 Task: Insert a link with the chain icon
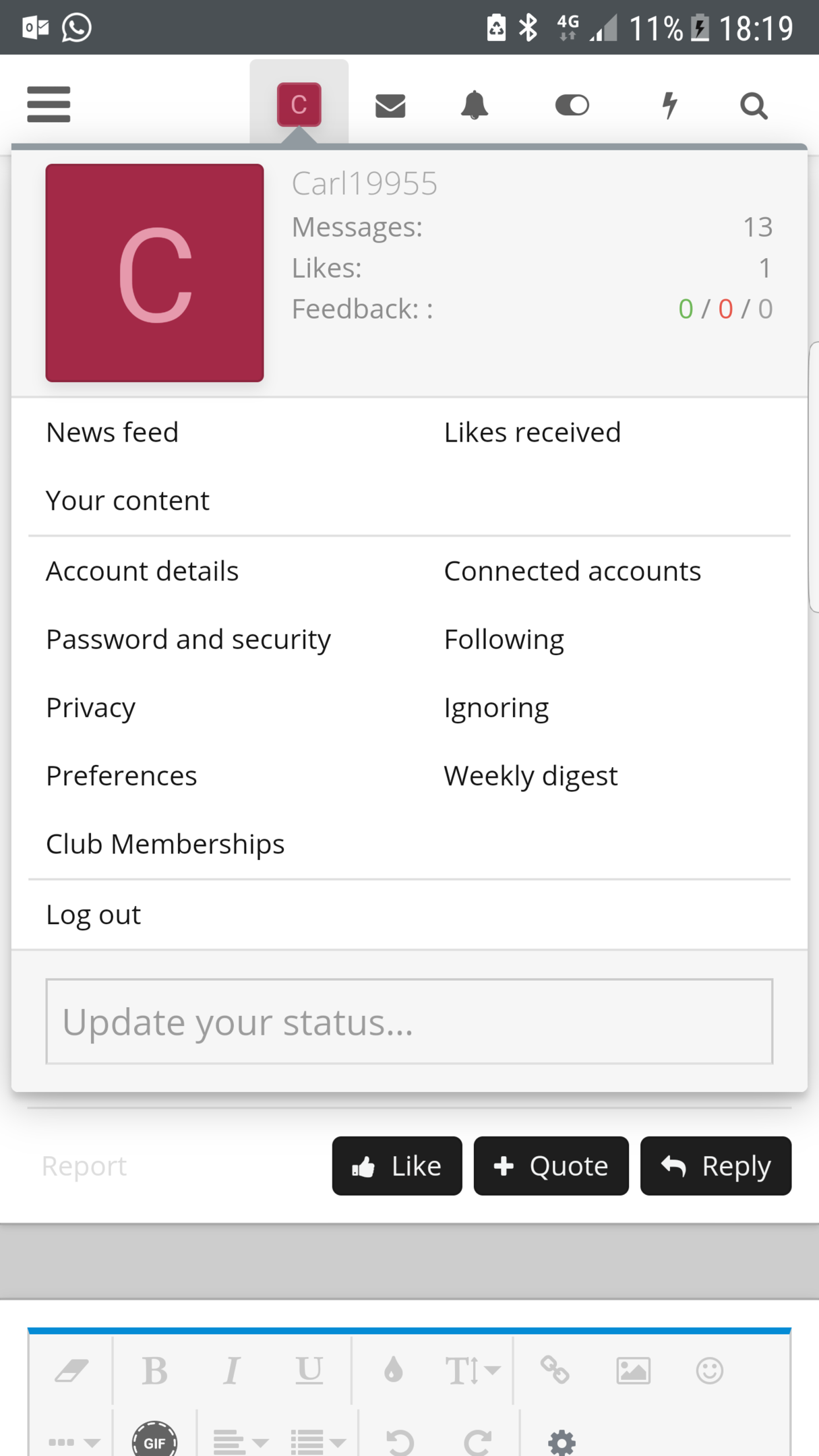(x=555, y=1370)
